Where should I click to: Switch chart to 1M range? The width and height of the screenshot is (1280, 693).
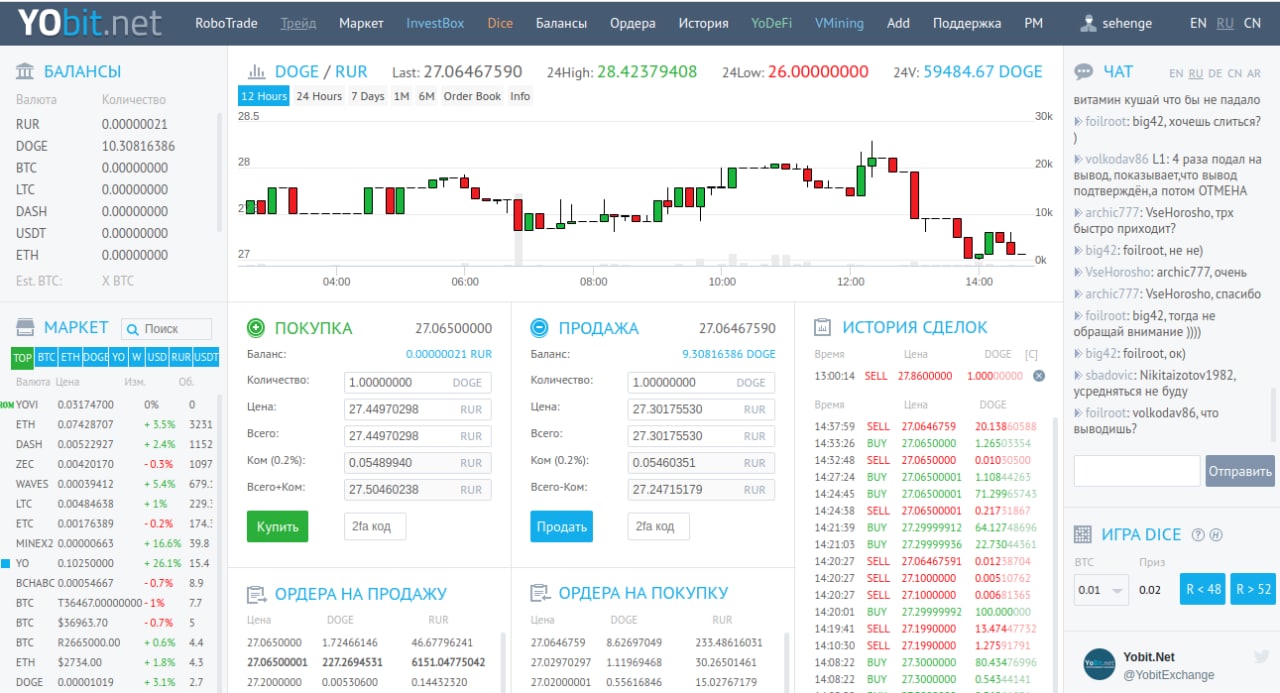[x=401, y=96]
